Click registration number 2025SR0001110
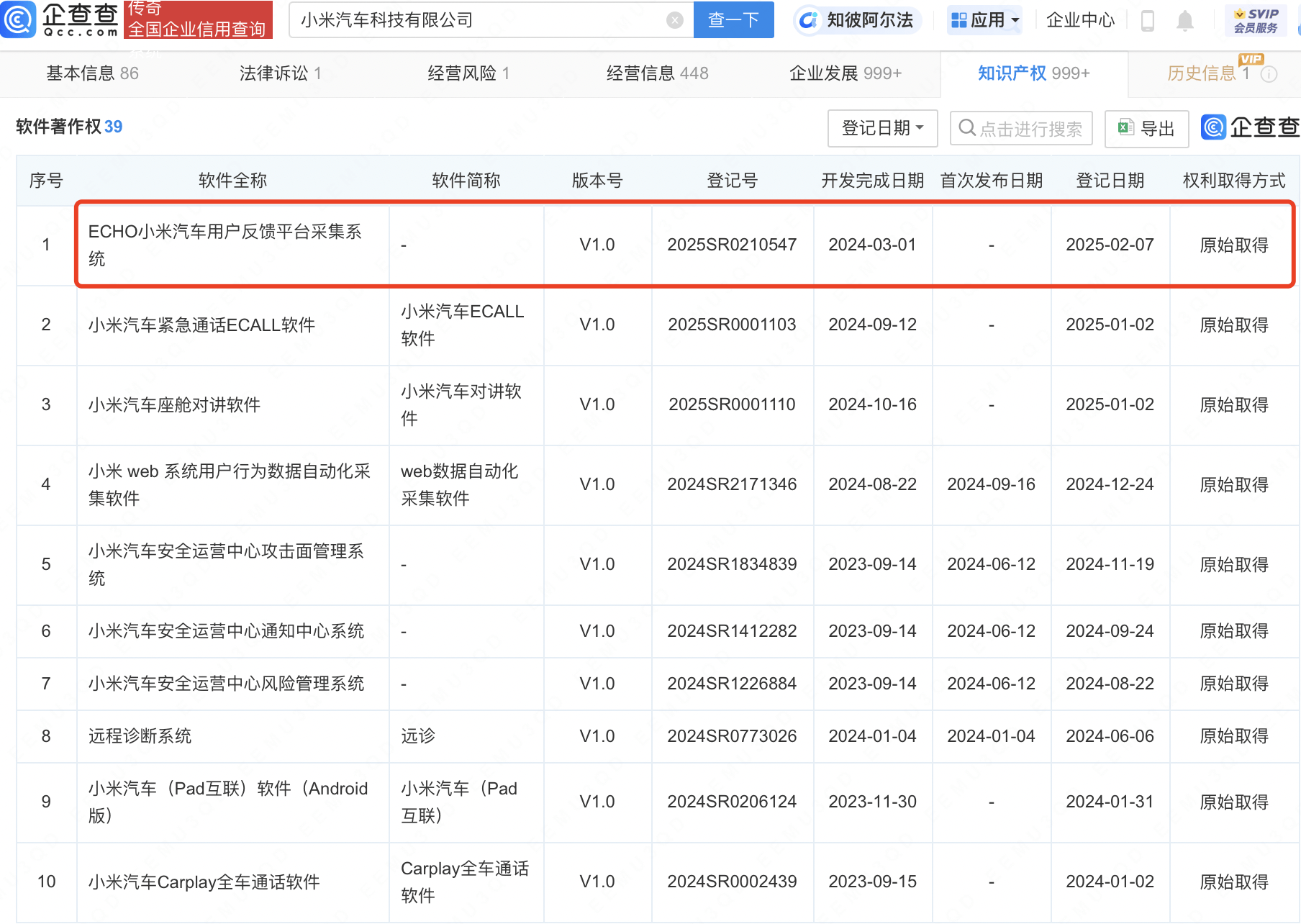Viewport: 1301px width, 924px height. point(732,404)
